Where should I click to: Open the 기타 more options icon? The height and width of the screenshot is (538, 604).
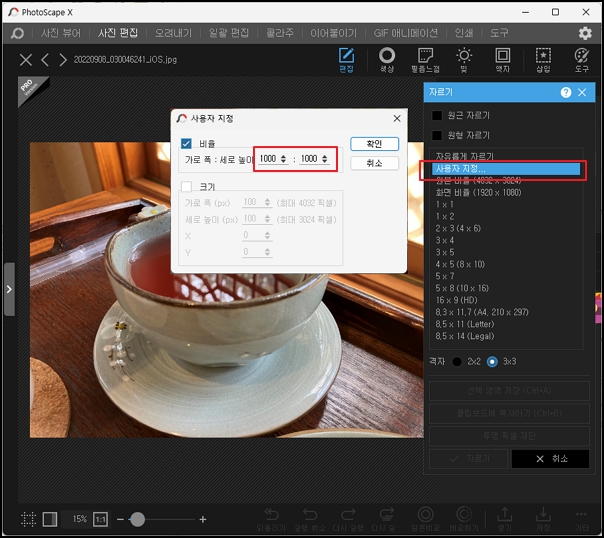click(582, 519)
